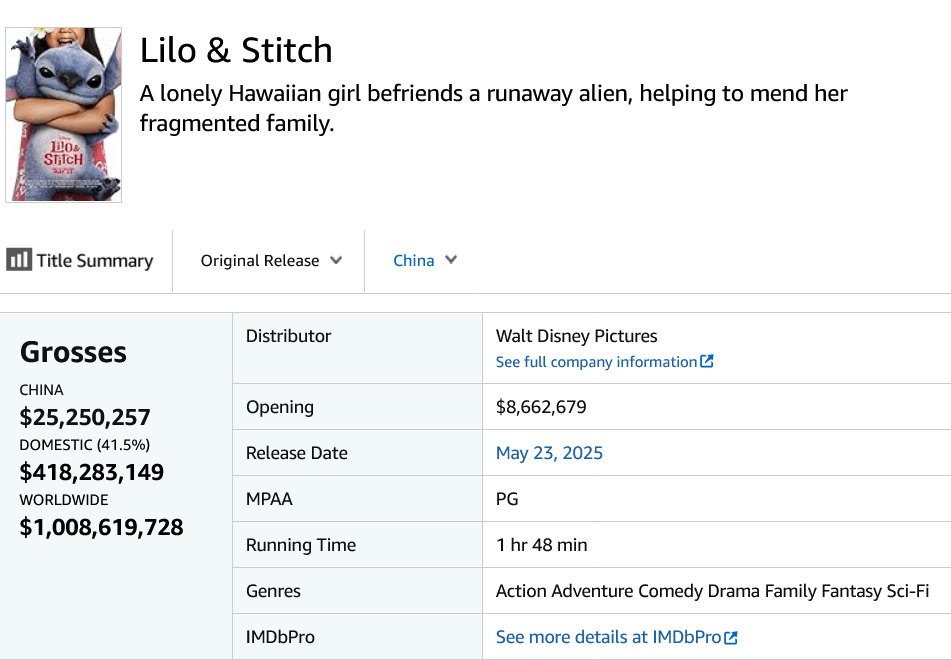Click the Release Date row label
This screenshot has width=951, height=660.
point(297,453)
